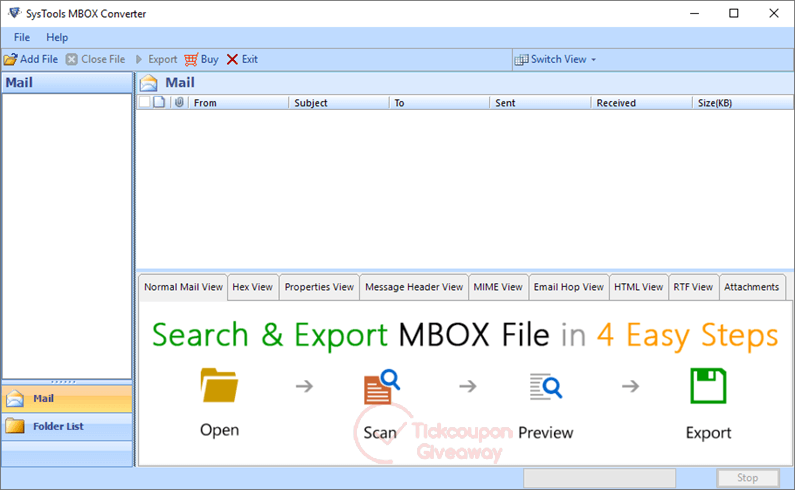Click the Mail envelope icon in sidebar
Image resolution: width=795 pixels, height=490 pixels.
tap(15, 399)
